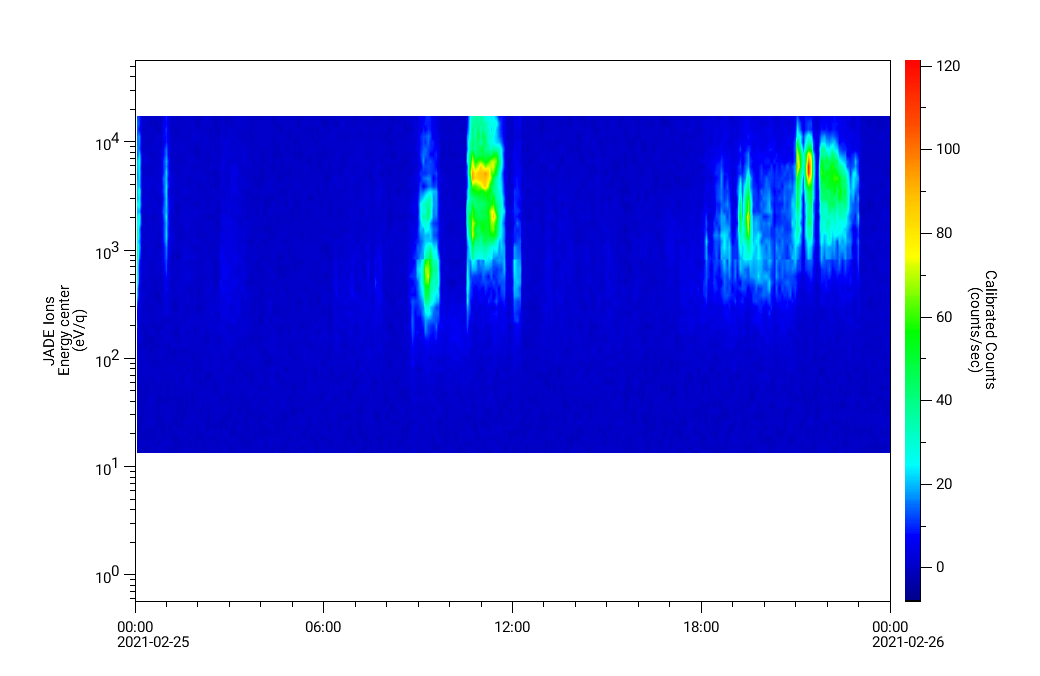
Task: Click the 0 value on the colorbar
Action: (x=940, y=567)
